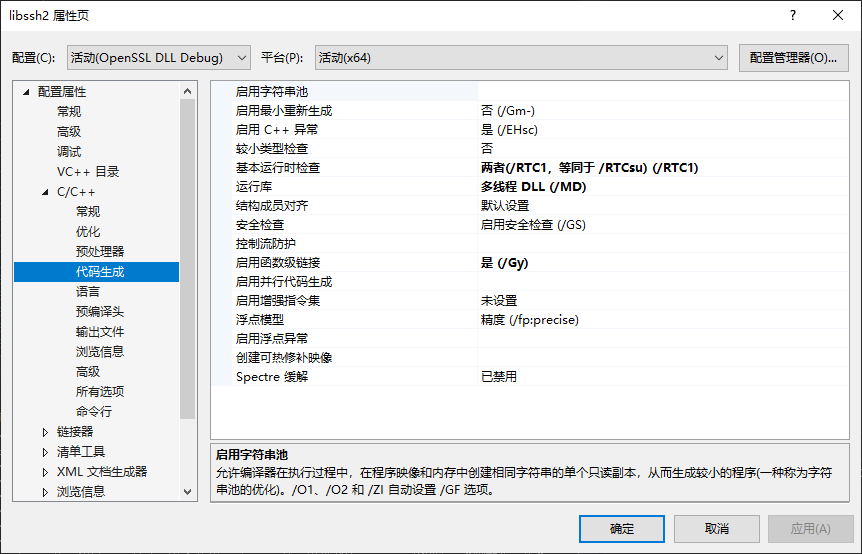Select the 启用字符串池 property row
Screen dimensions: 862x554
coord(529,92)
